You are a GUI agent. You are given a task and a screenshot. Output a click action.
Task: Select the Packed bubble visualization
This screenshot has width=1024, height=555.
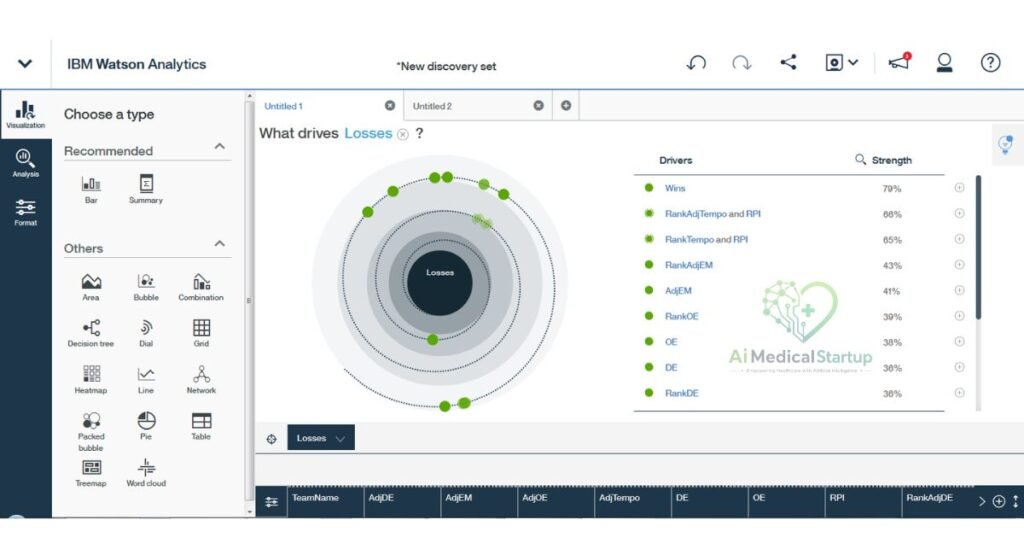coord(91,432)
